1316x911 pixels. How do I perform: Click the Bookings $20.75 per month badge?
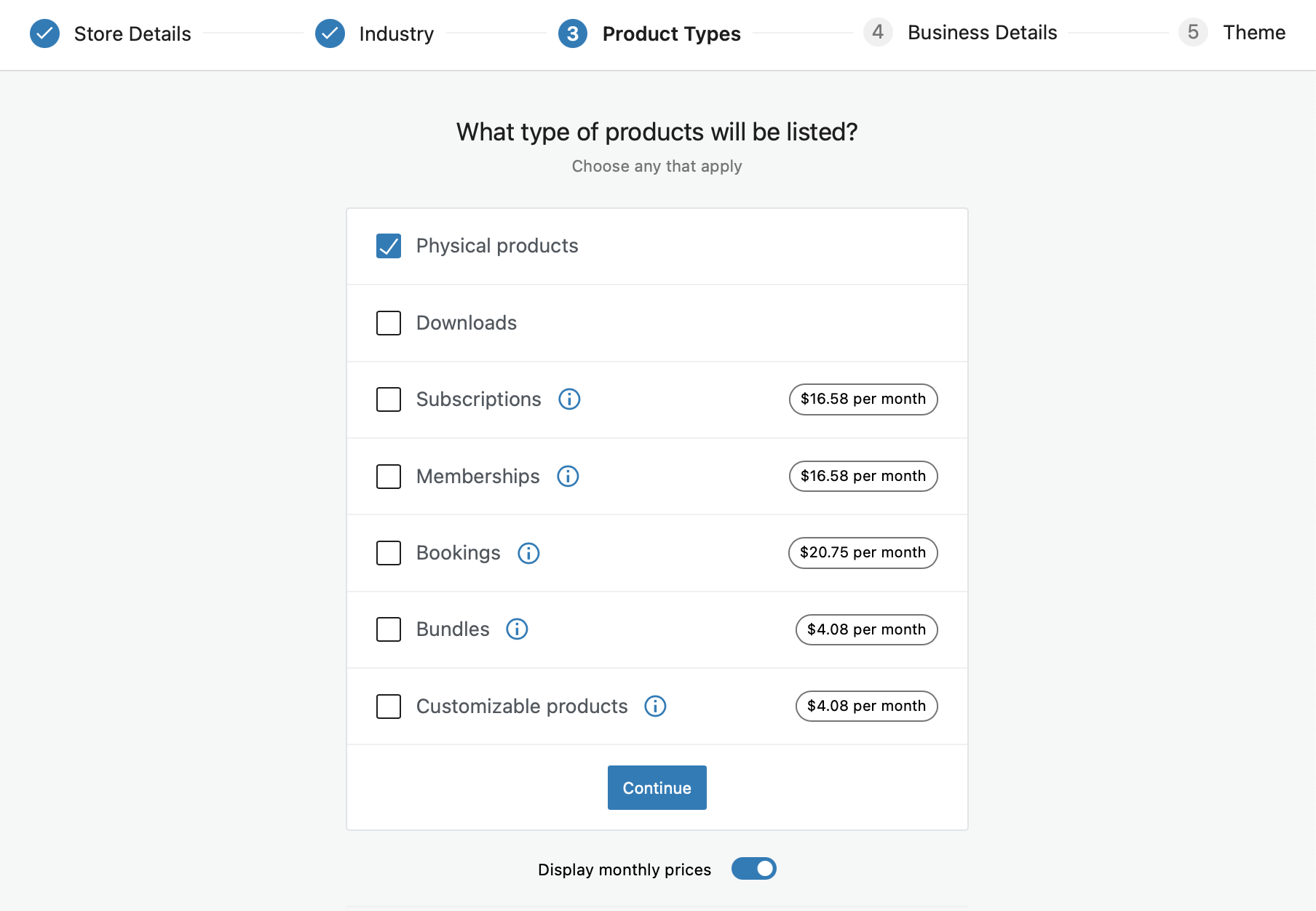pos(863,553)
